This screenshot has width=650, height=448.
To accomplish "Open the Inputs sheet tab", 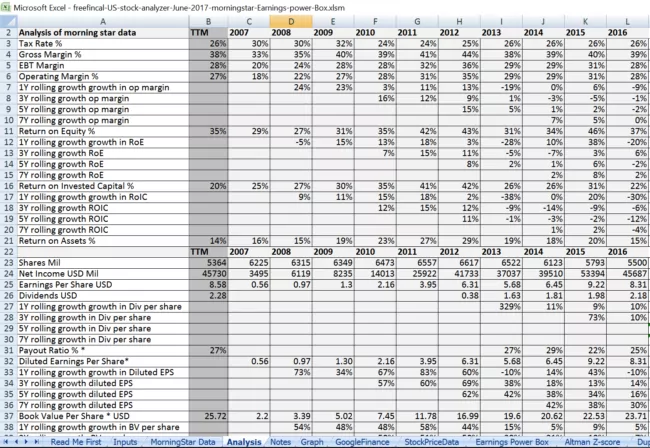I will pos(125,441).
